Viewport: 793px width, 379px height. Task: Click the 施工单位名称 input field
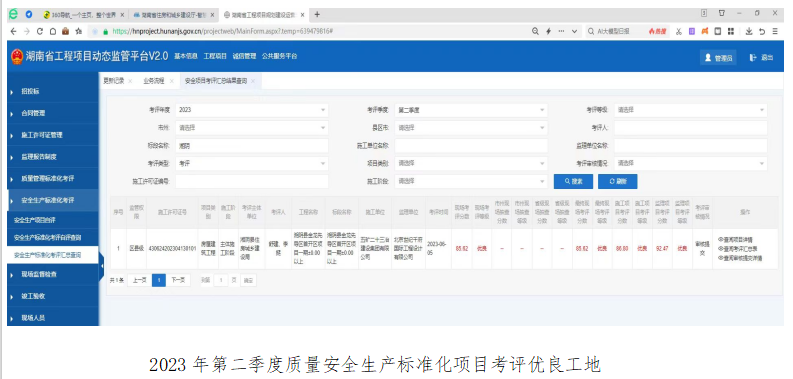coord(471,146)
